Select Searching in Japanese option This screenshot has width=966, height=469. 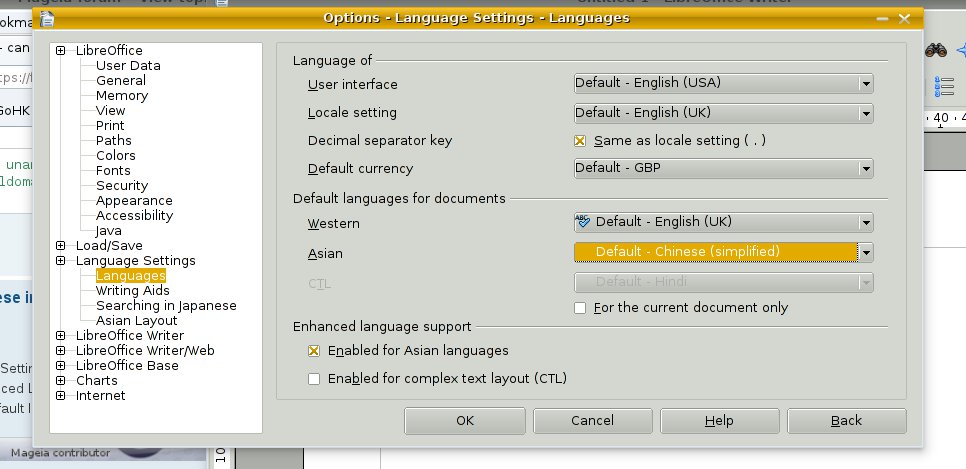pyautogui.click(x=166, y=306)
